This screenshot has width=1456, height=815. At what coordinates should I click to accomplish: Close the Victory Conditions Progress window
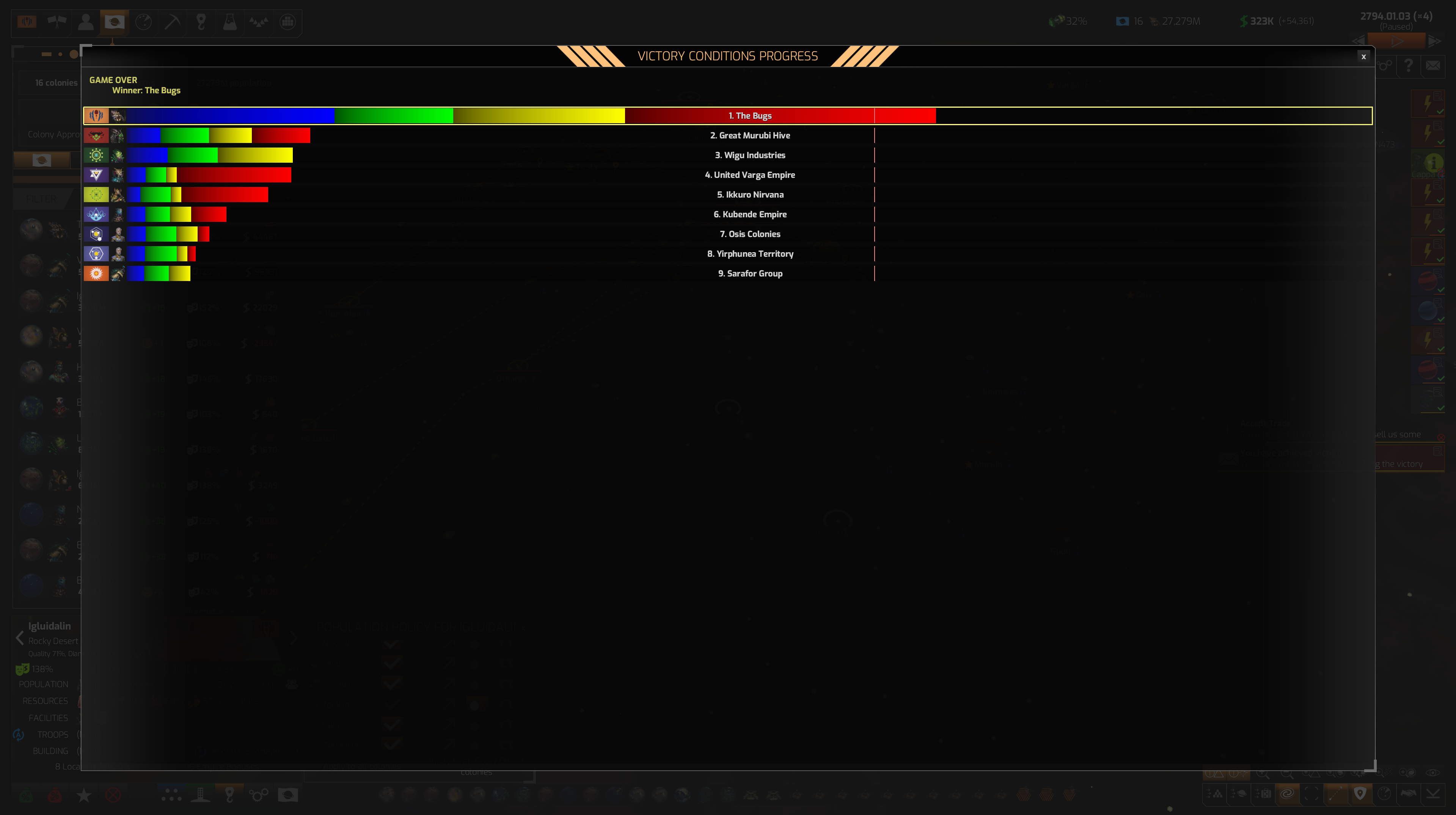coord(1363,57)
